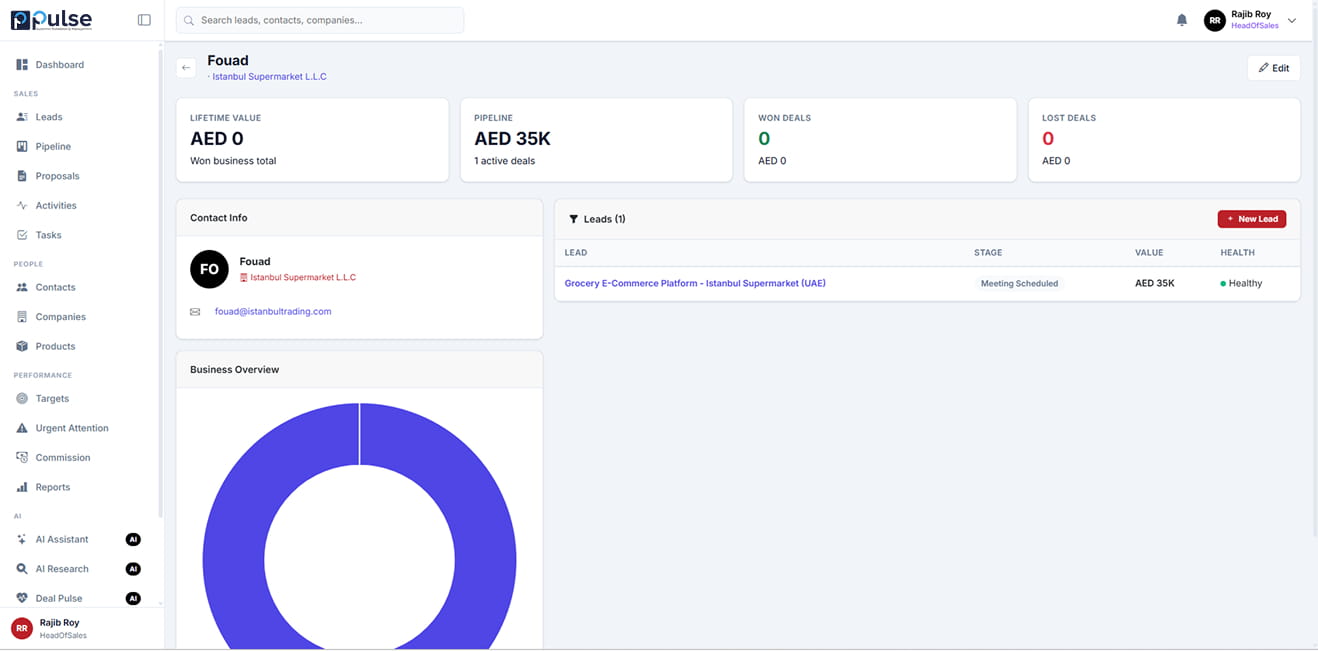This screenshot has height=651, width=1318.
Task: Select the Products box icon
Action: 22,347
